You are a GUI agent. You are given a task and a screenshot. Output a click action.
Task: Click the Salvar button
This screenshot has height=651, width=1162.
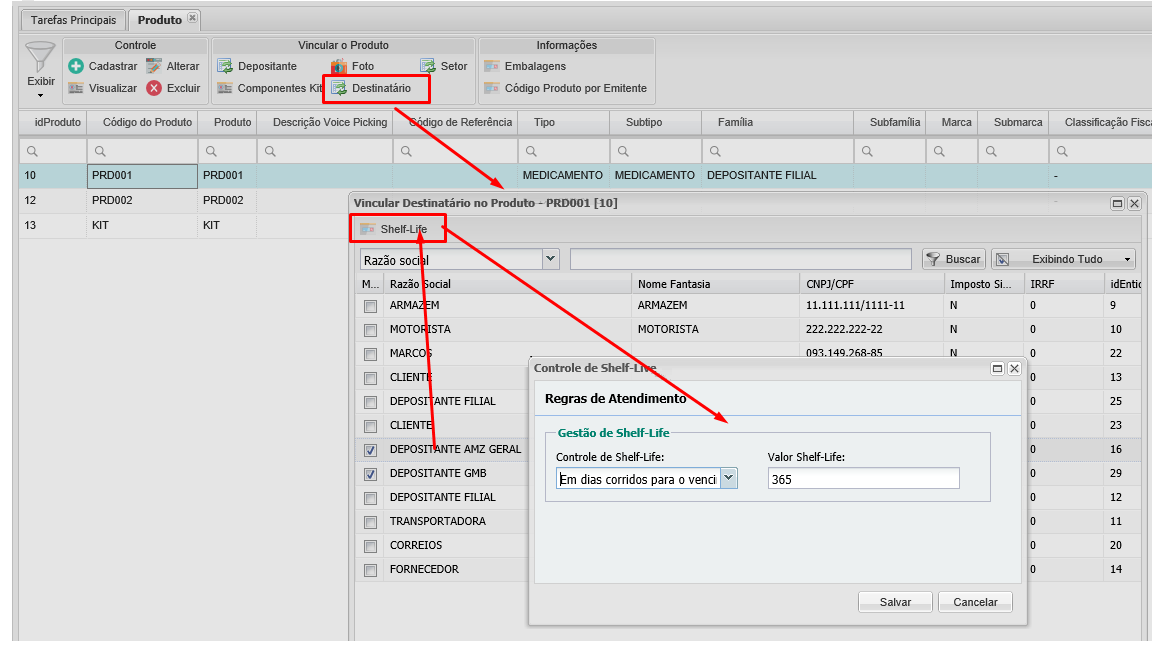tap(894, 602)
